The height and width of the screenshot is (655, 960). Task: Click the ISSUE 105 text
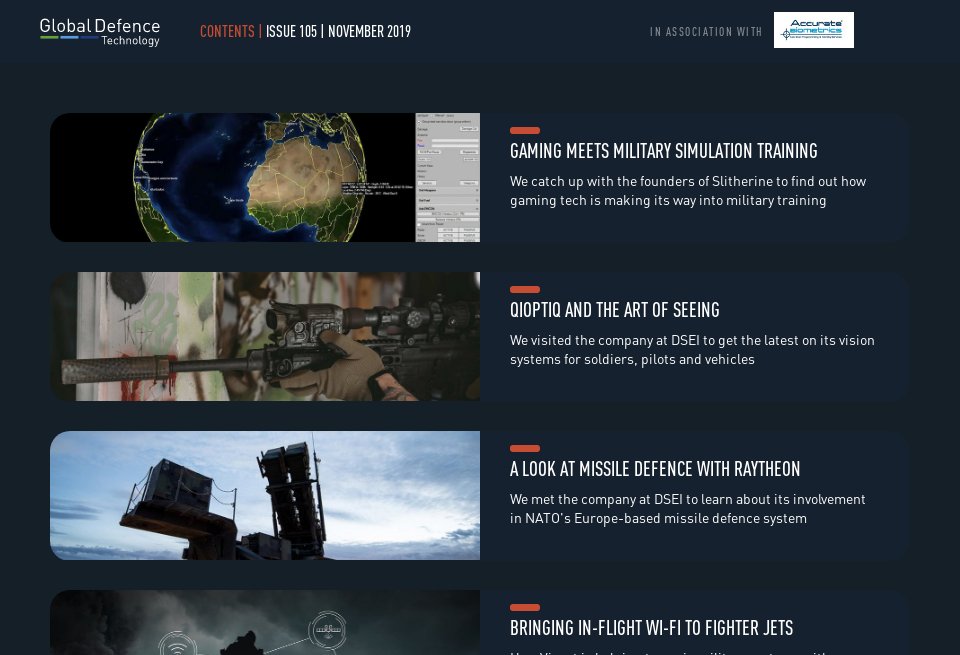pos(291,32)
